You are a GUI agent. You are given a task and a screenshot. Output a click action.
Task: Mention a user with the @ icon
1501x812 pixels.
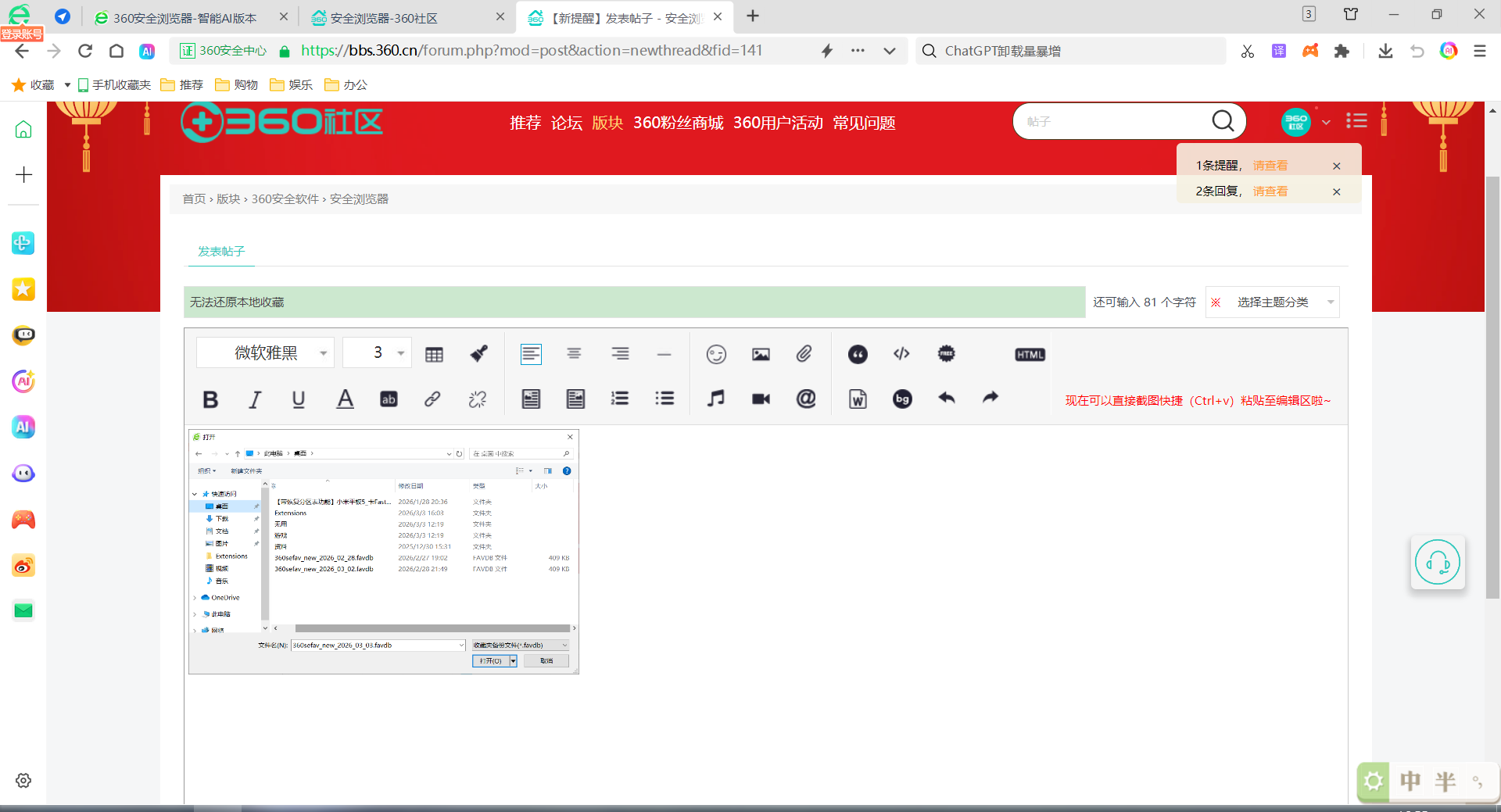806,399
